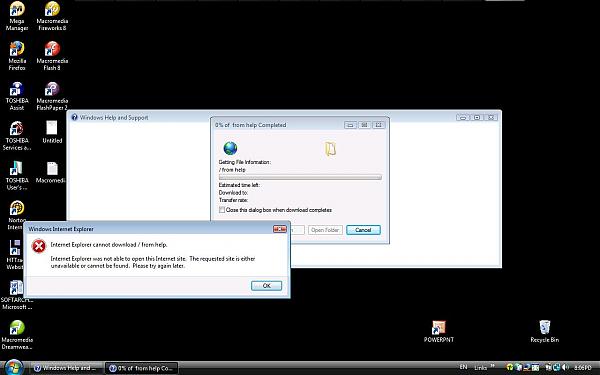Click the 'Getting File Information:' label
Viewport: 600px width, 375px height.
pyautogui.click(x=245, y=162)
